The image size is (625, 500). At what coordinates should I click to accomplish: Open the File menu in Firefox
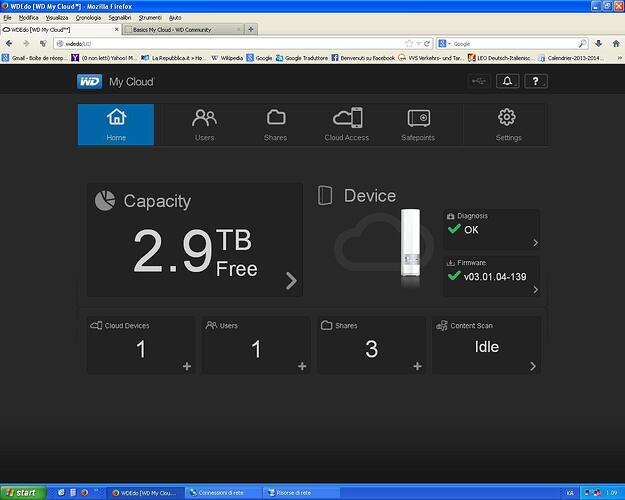(7, 18)
